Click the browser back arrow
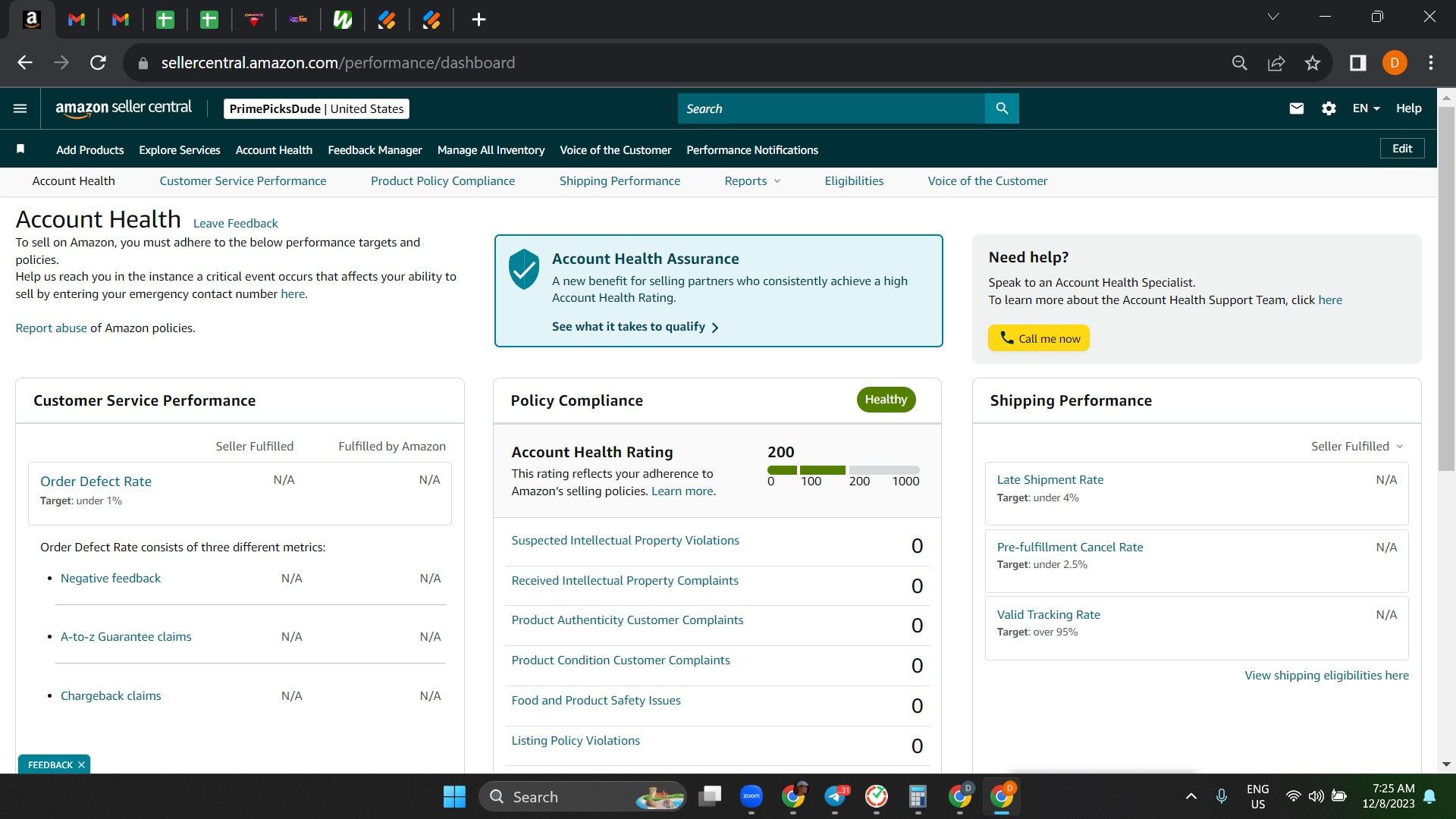This screenshot has height=819, width=1456. (25, 63)
